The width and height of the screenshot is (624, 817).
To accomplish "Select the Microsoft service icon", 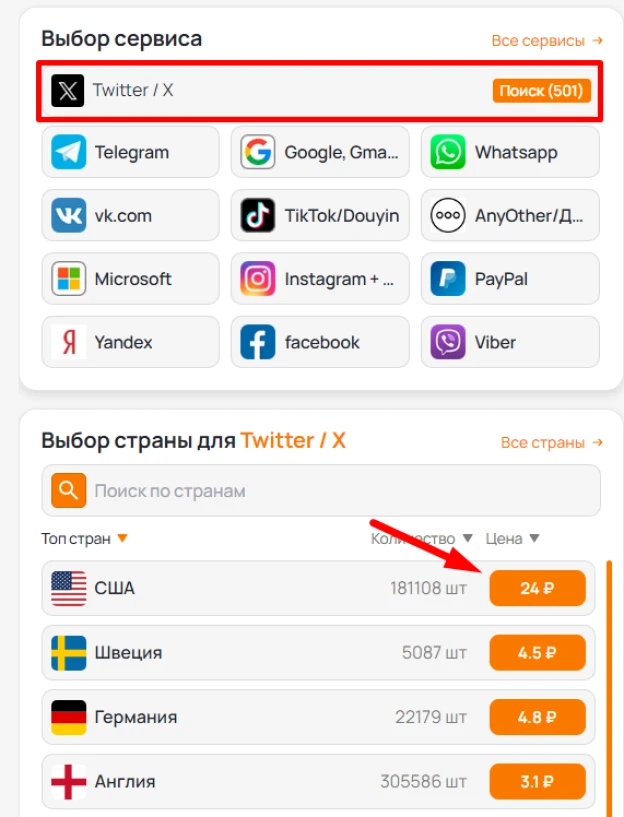I will (x=69, y=279).
